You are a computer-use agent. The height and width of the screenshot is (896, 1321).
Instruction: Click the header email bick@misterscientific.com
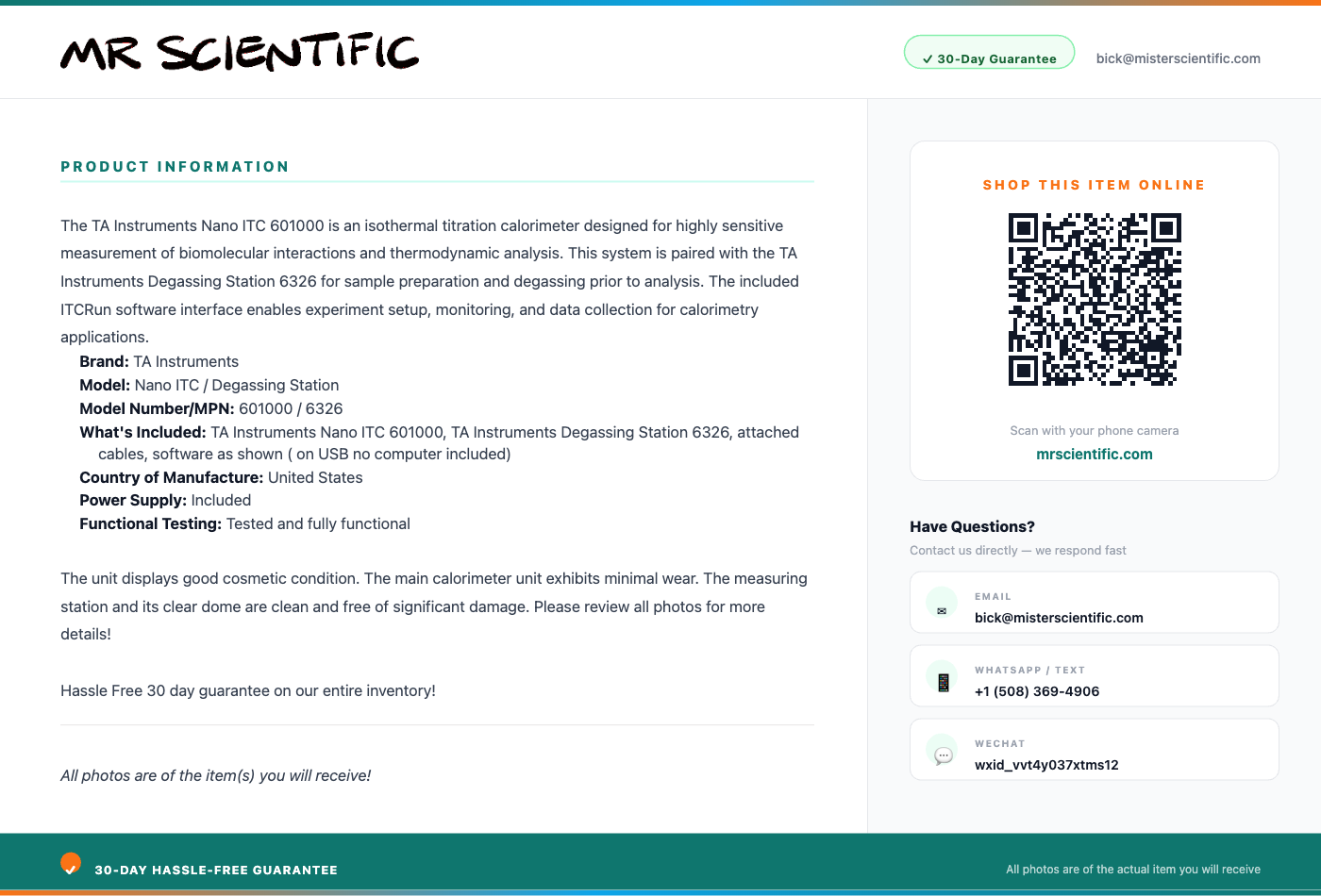click(1178, 58)
